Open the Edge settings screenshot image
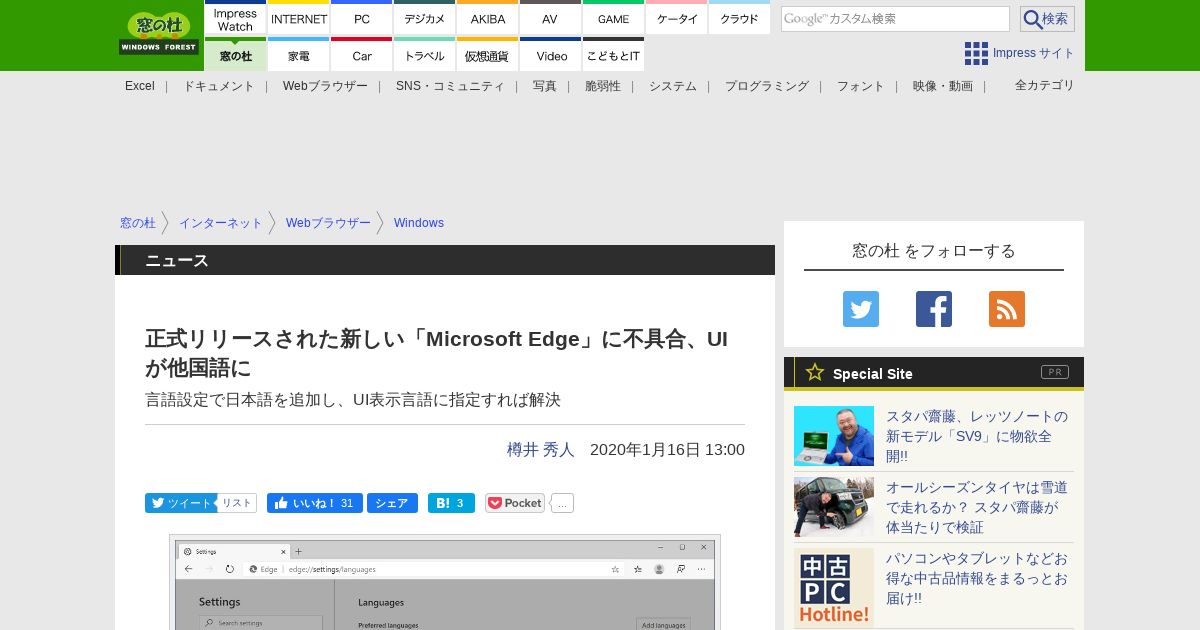 (x=445, y=582)
